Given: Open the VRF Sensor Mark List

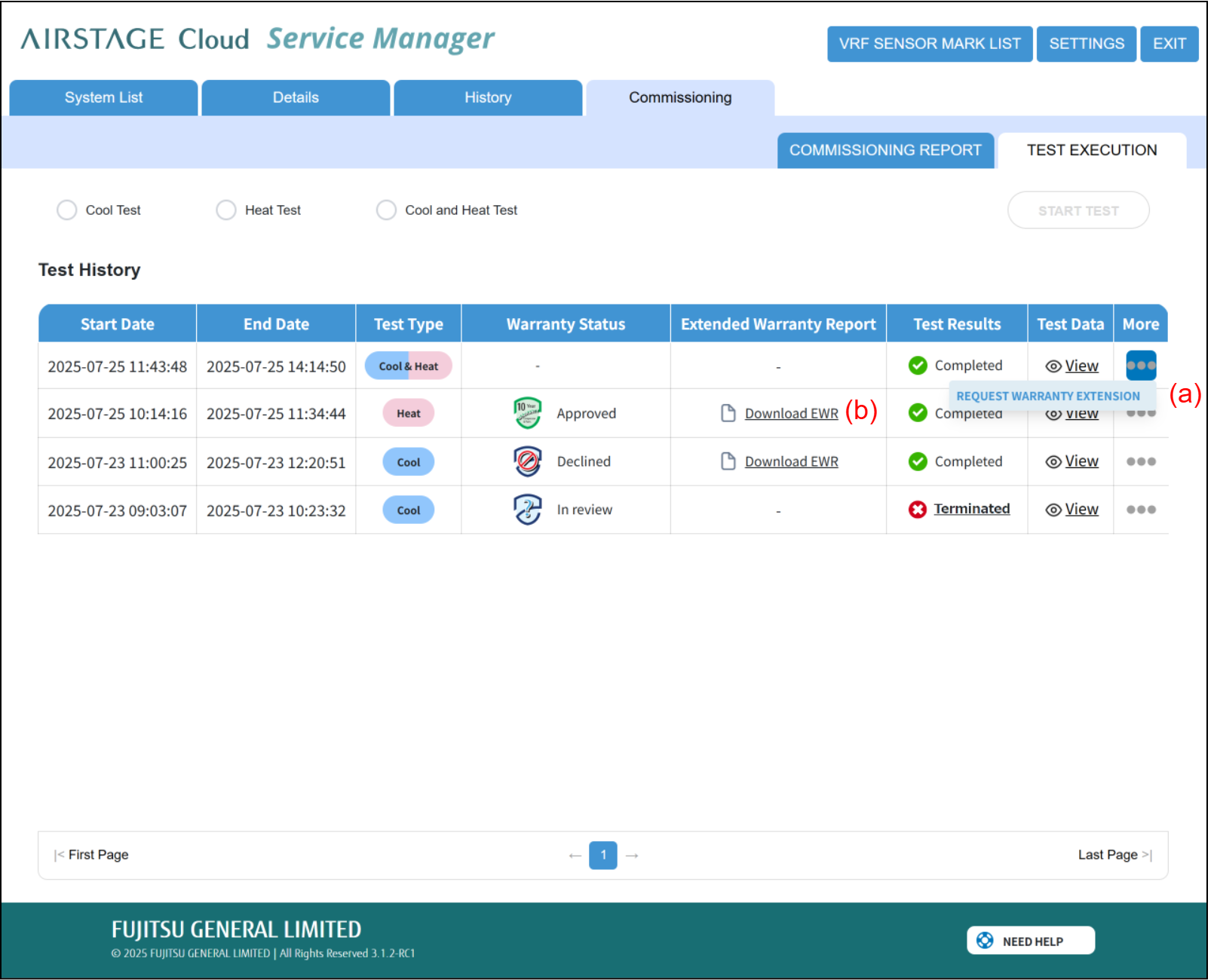Looking at the screenshot, I should 929,44.
